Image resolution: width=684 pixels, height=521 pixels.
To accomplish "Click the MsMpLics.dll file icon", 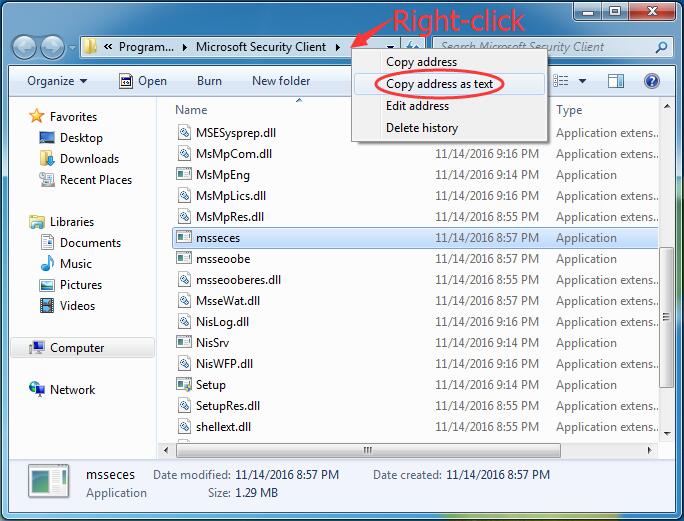I will pyautogui.click(x=184, y=195).
